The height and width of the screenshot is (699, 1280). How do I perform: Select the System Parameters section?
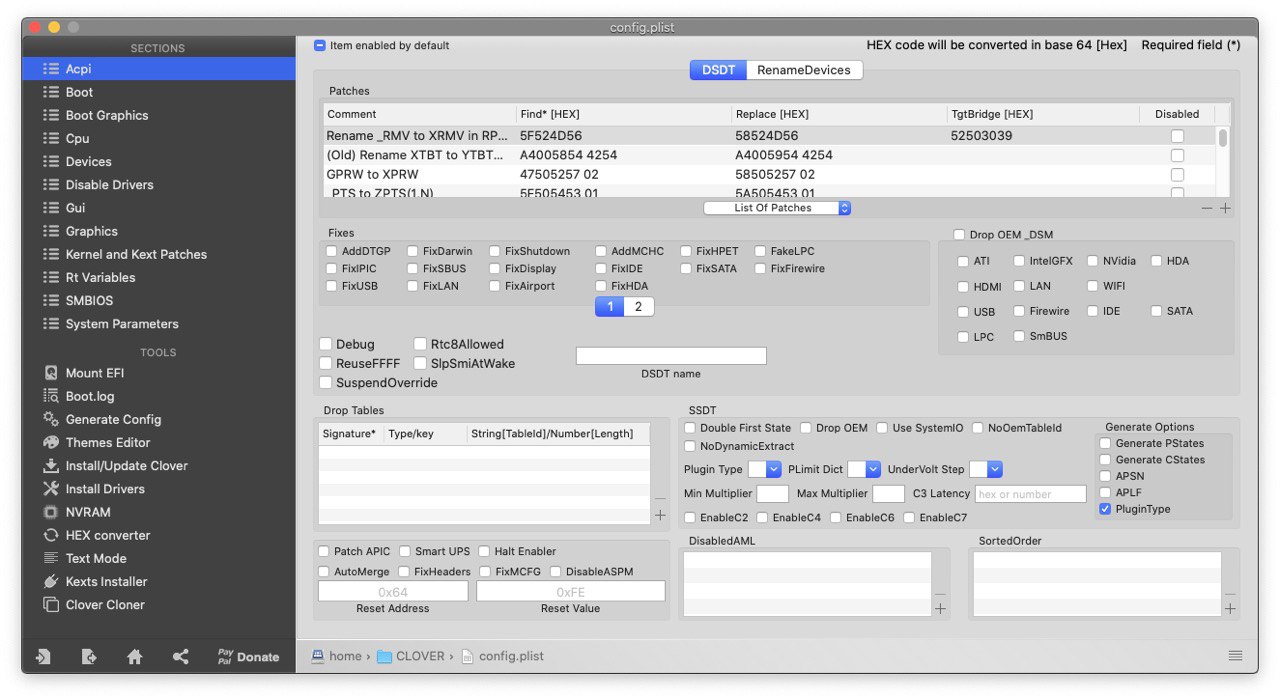(158, 323)
